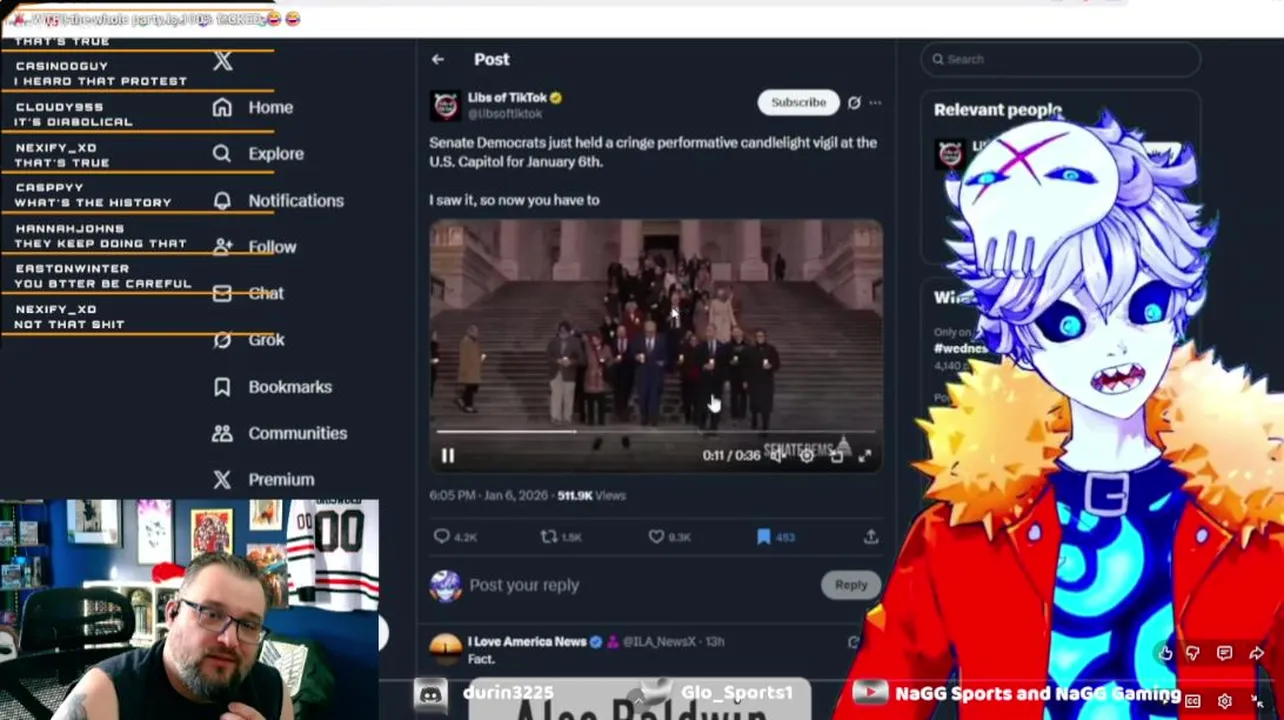Image resolution: width=1284 pixels, height=720 pixels.
Task: Mute the tweet video sound
Action: 777,456
